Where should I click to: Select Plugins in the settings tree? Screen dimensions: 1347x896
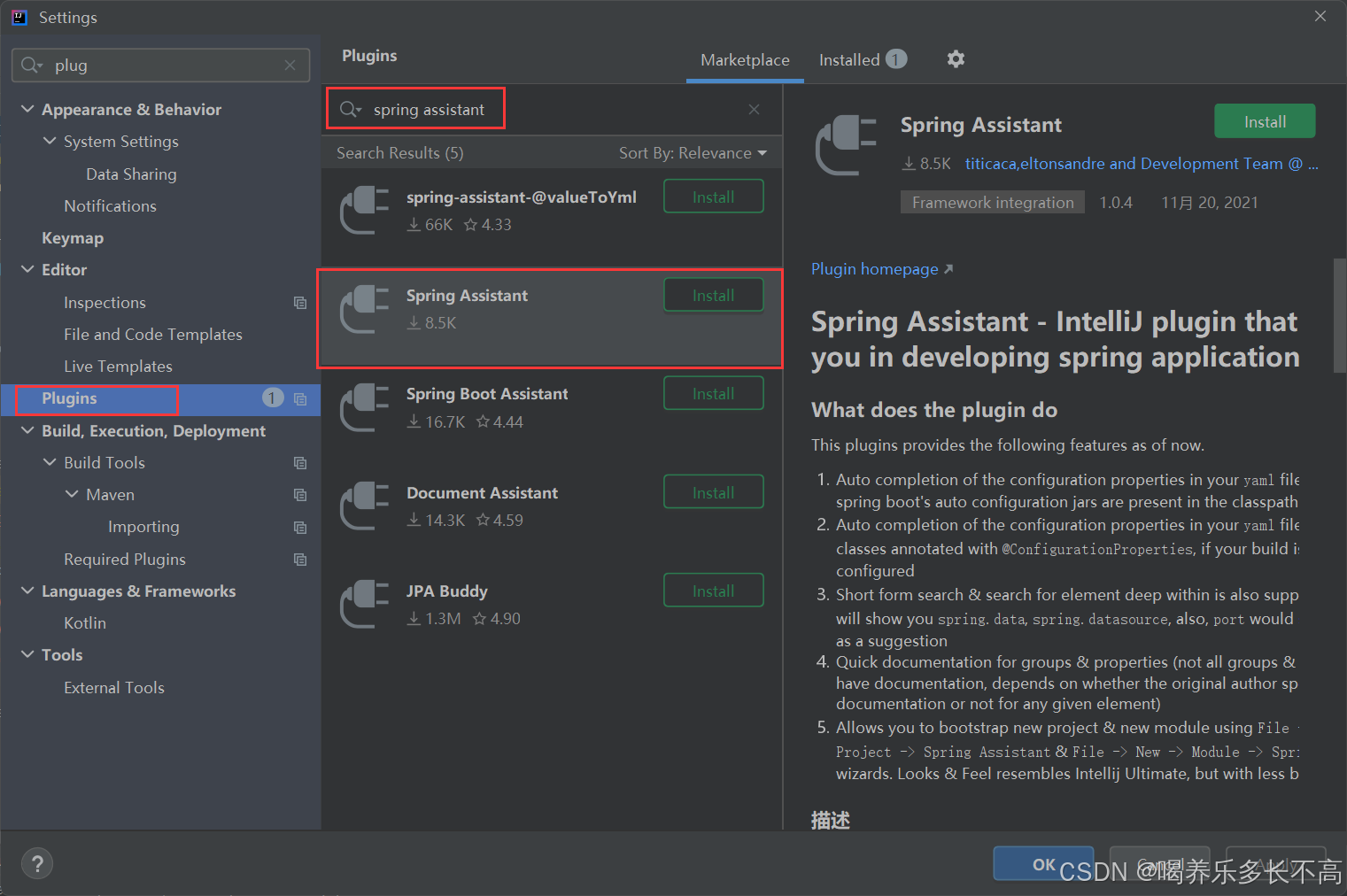pos(69,398)
